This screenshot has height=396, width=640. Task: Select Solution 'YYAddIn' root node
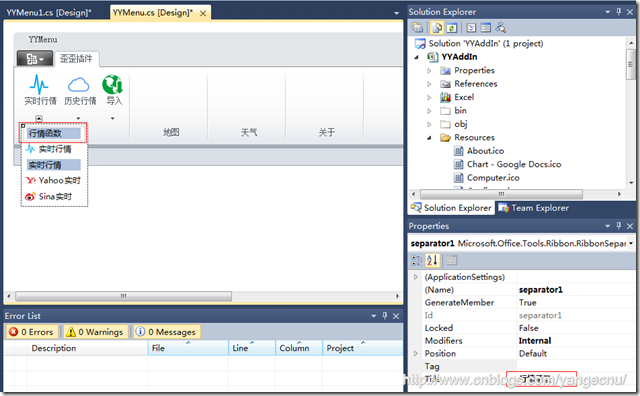coord(486,43)
